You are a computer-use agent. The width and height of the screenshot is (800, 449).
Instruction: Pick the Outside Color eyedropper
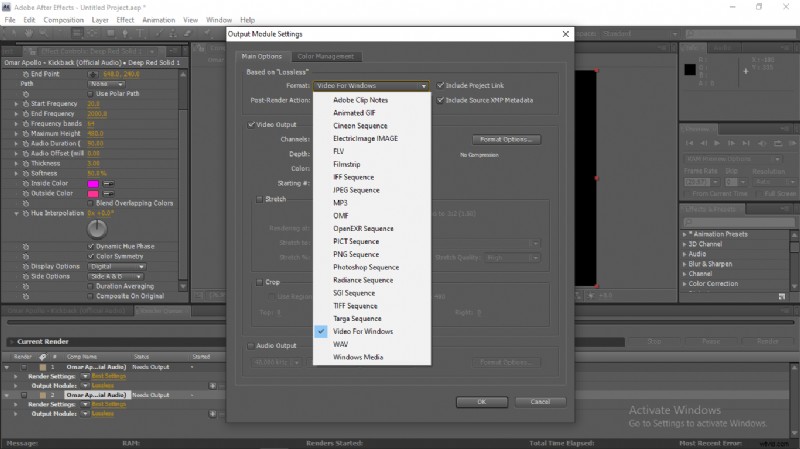coord(108,193)
